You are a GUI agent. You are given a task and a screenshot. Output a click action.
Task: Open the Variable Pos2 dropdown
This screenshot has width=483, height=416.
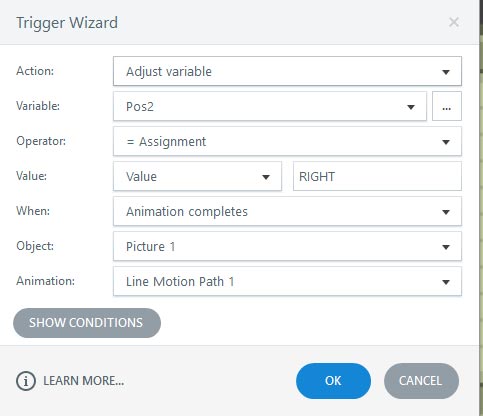click(x=411, y=107)
